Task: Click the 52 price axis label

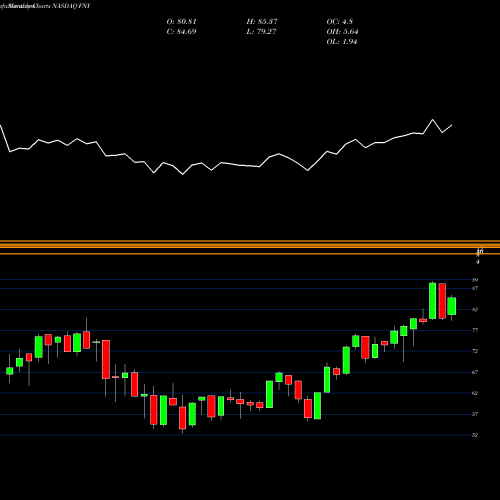Action: (475, 435)
